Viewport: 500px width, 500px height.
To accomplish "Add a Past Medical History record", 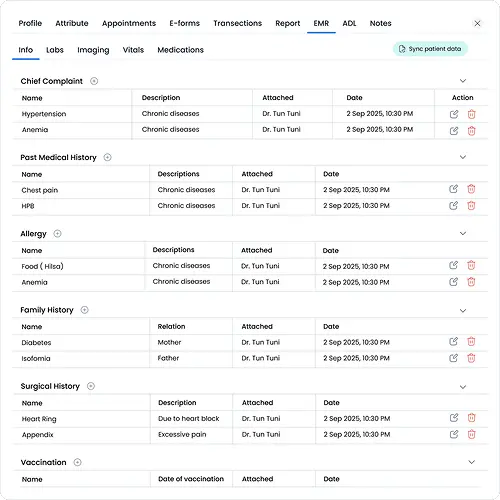I will [107, 157].
